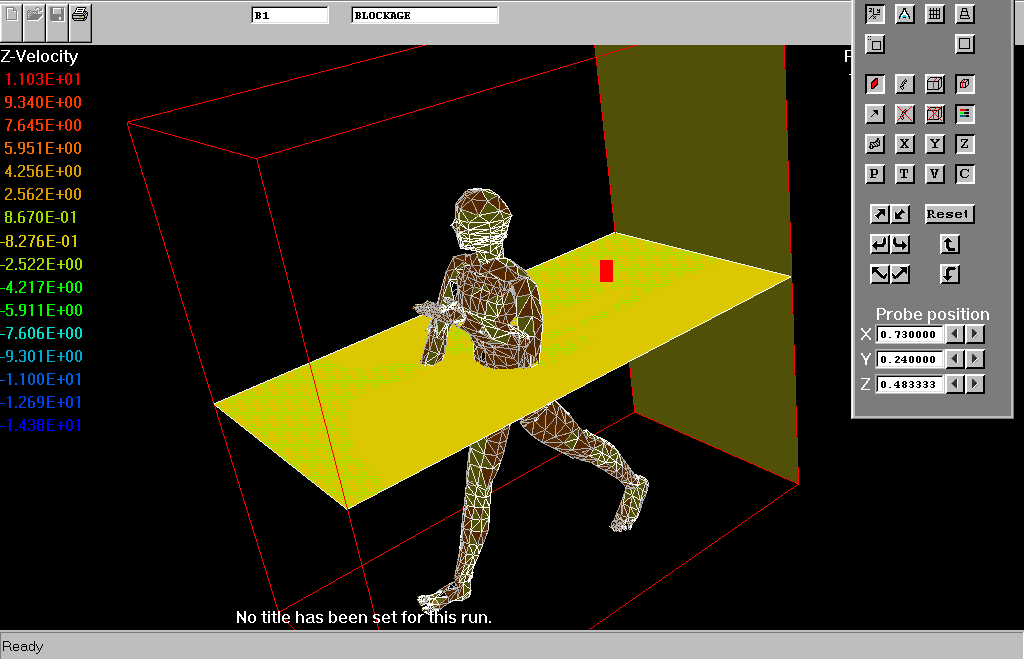Select the P (pressure) variable button
The height and width of the screenshot is (660, 1024).
(875, 174)
